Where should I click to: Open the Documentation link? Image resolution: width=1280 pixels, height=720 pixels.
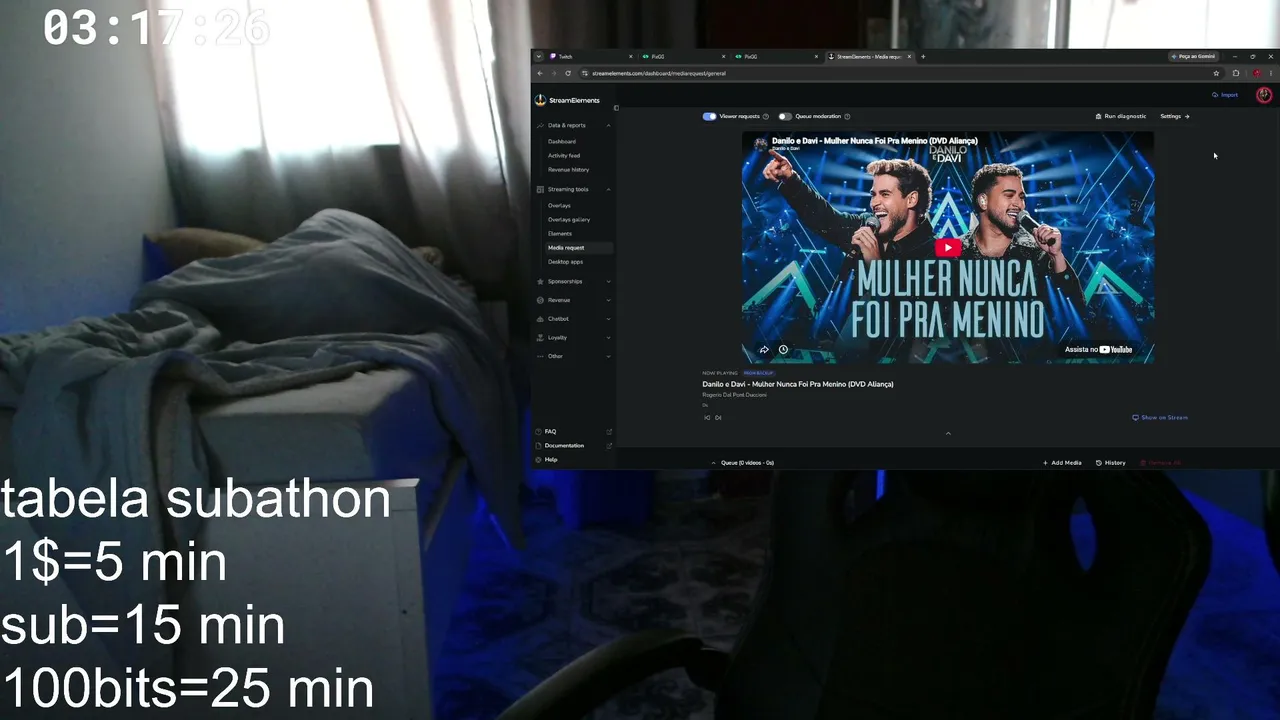pyautogui.click(x=574, y=445)
